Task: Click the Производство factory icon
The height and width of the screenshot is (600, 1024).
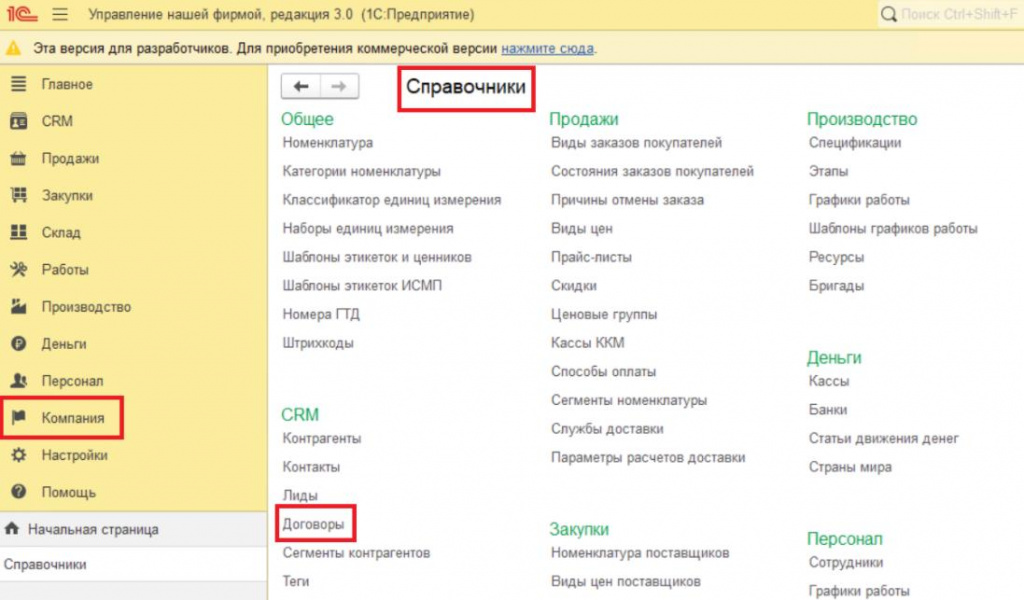Action: click(x=19, y=306)
